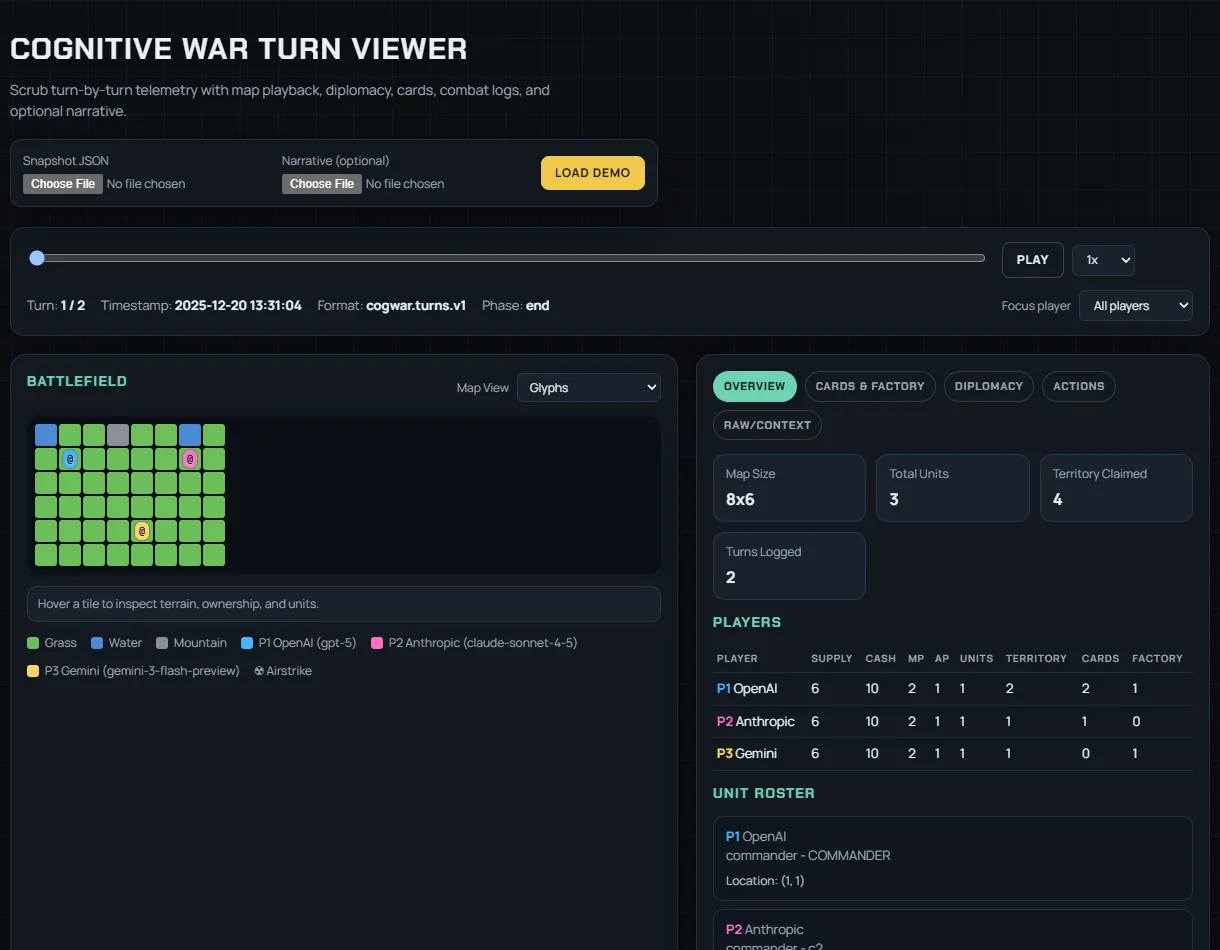The height and width of the screenshot is (950, 1220).
Task: Click the Cognitive War Turn Viewer title
Action: point(238,49)
